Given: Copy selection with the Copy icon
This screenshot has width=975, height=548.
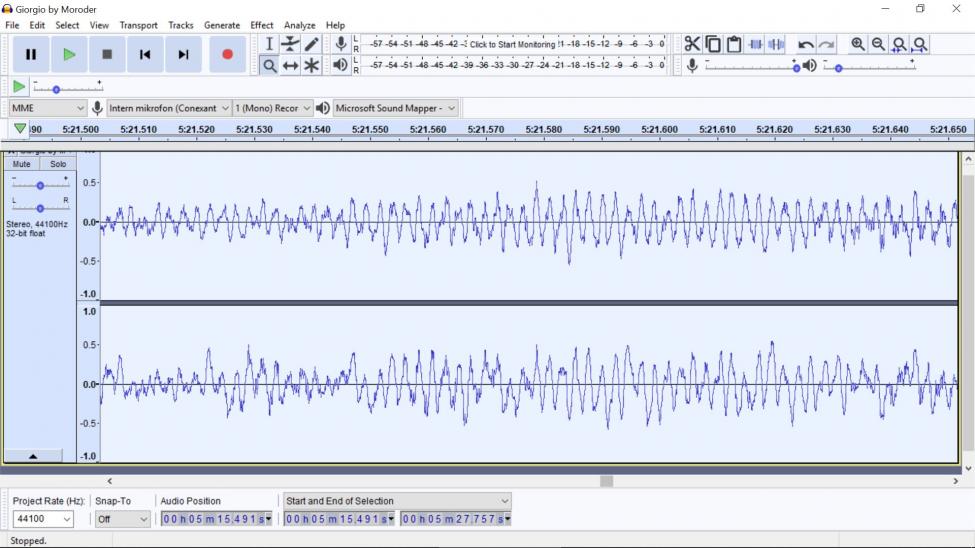Looking at the screenshot, I should [x=713, y=44].
